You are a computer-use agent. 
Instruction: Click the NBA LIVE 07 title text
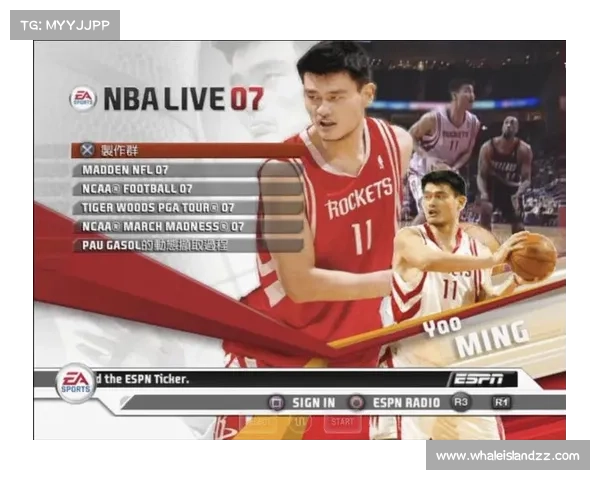(x=184, y=99)
